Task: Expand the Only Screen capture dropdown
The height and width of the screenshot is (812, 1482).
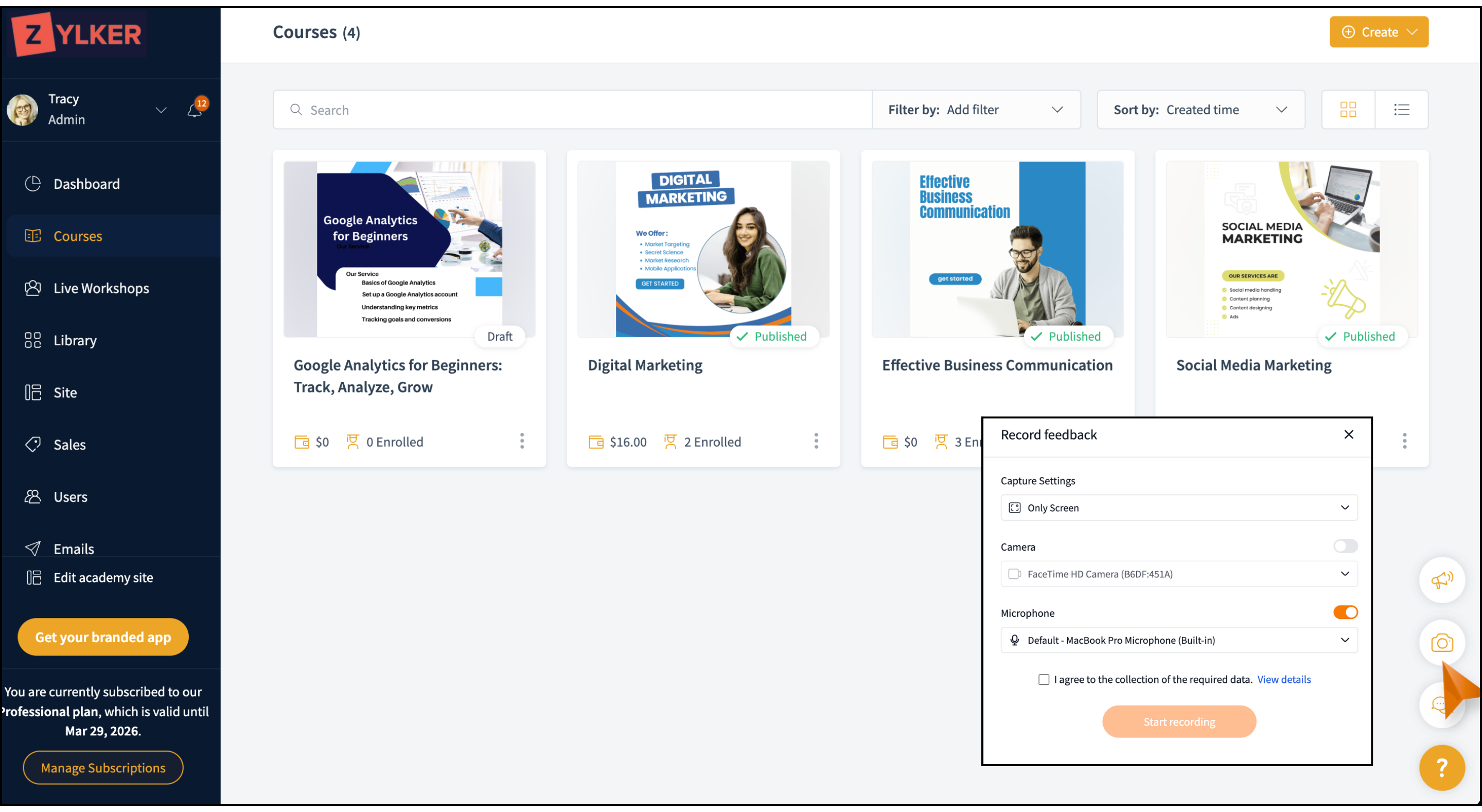Action: click(x=1178, y=507)
